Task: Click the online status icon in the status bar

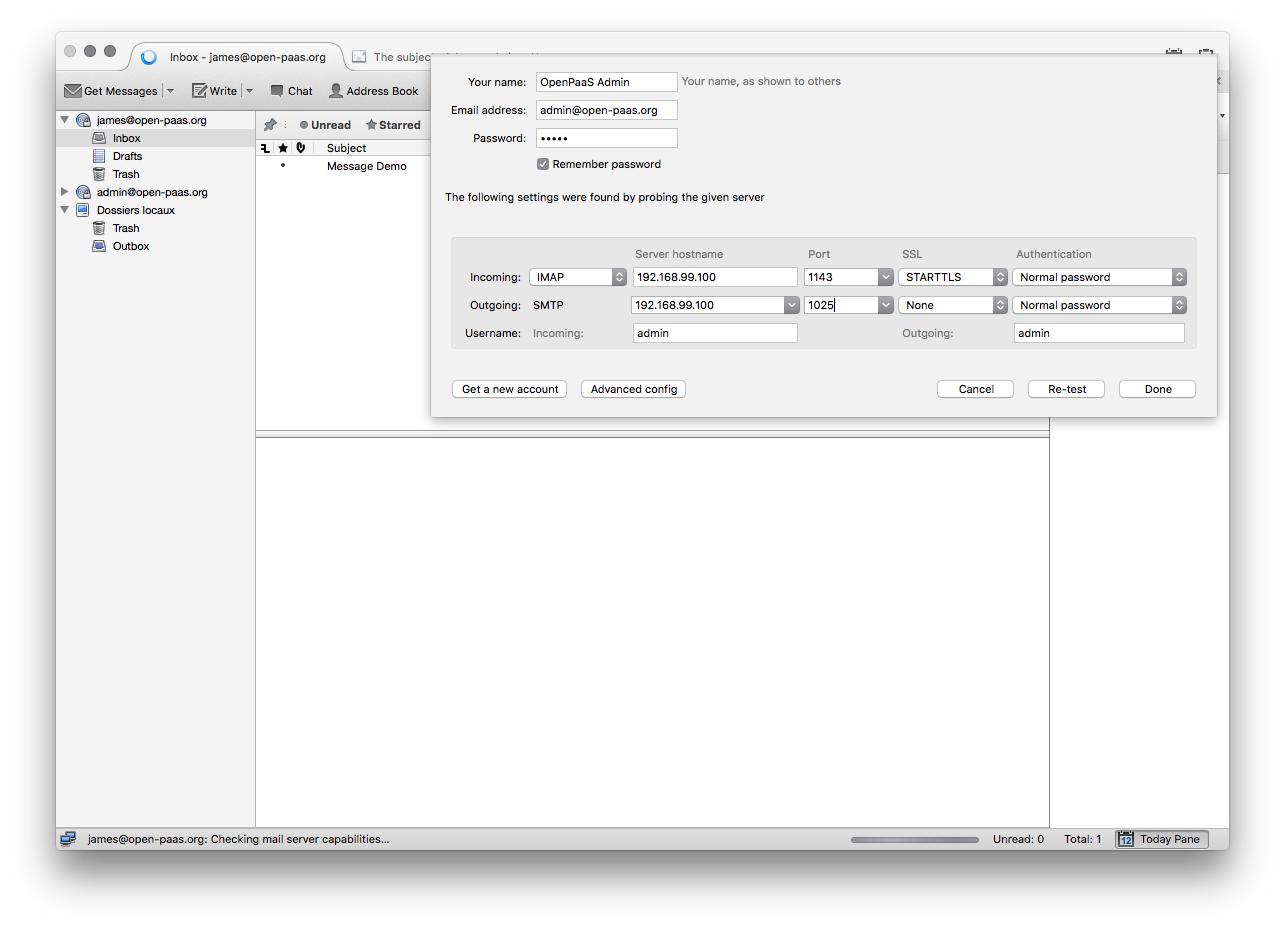Action: (x=68, y=839)
